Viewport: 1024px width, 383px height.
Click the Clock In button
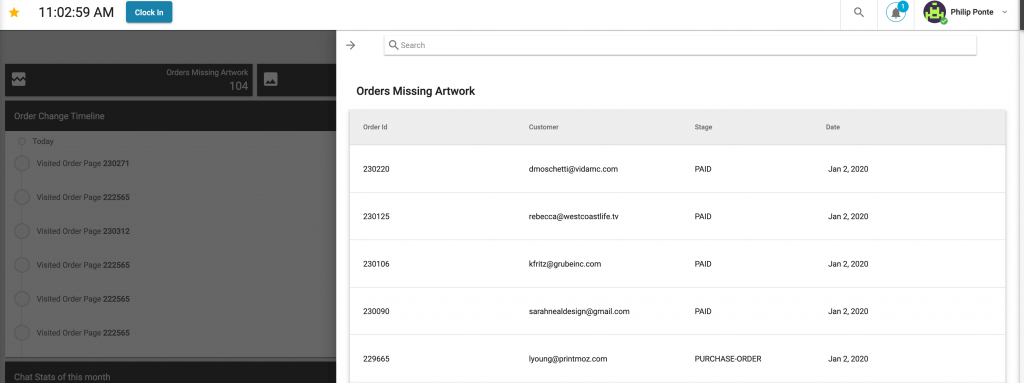pyautogui.click(x=149, y=12)
